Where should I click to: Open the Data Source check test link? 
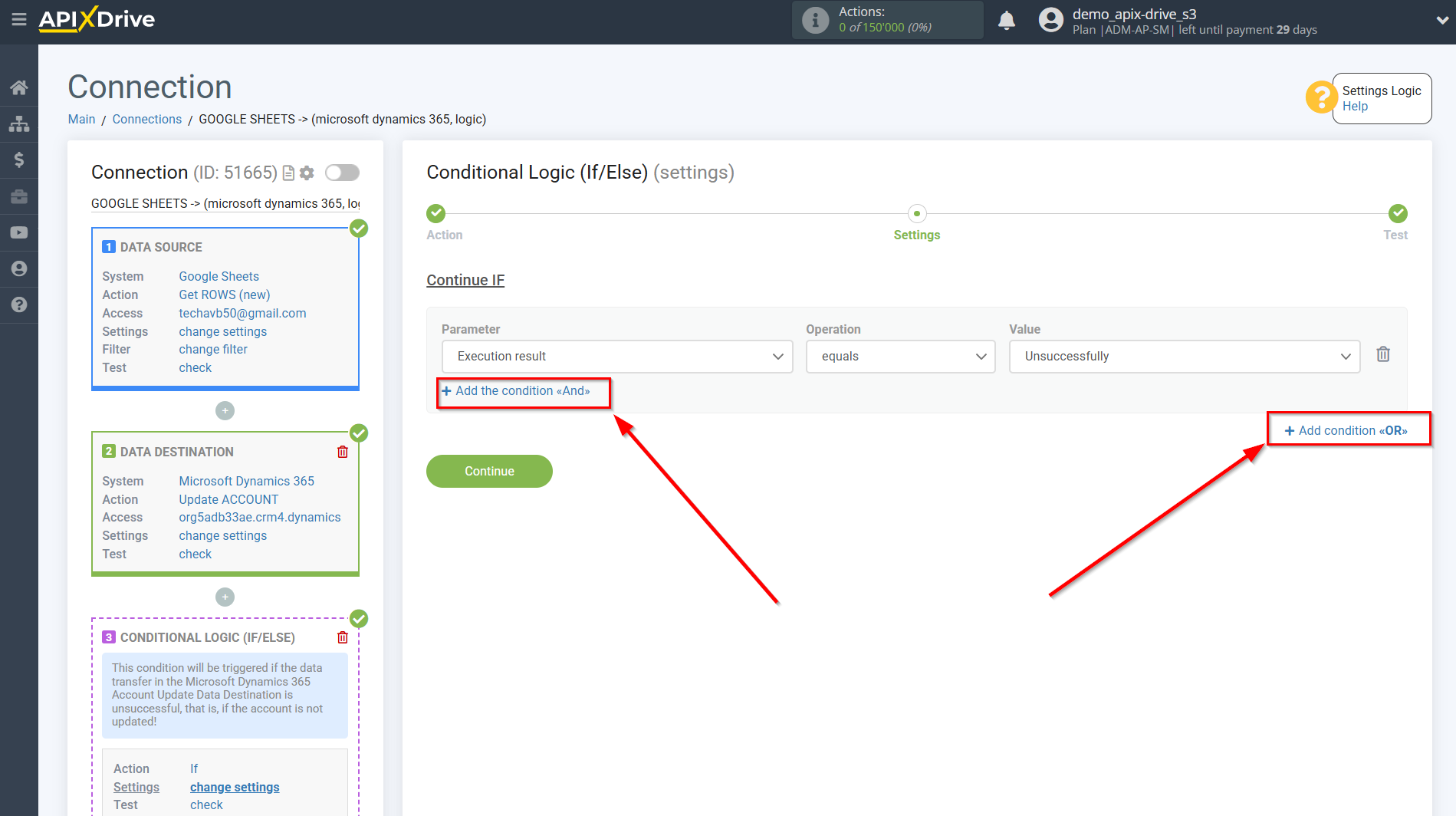[196, 368]
